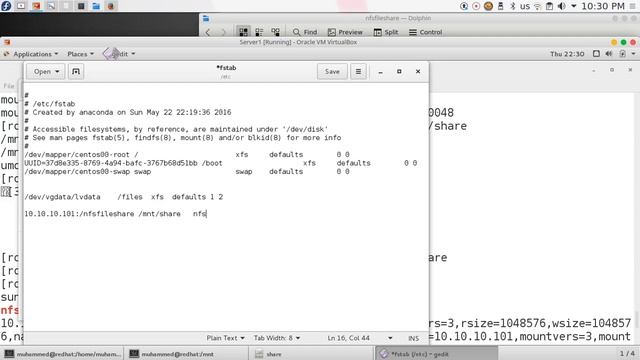
Task: Click the centos00-swap fstab line
Action: pyautogui.click(x=187, y=171)
